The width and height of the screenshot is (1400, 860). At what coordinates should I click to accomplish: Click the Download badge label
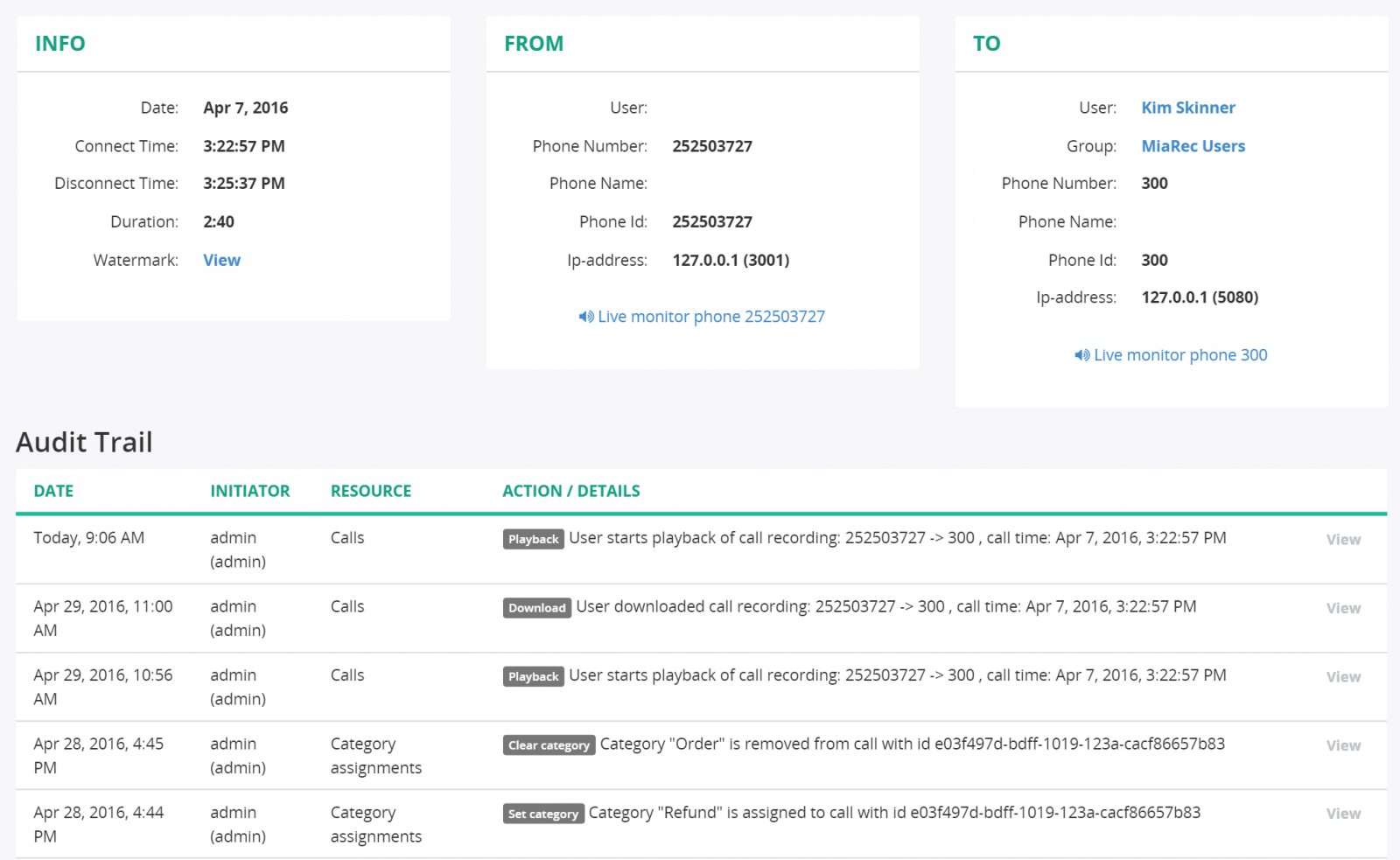(x=536, y=608)
